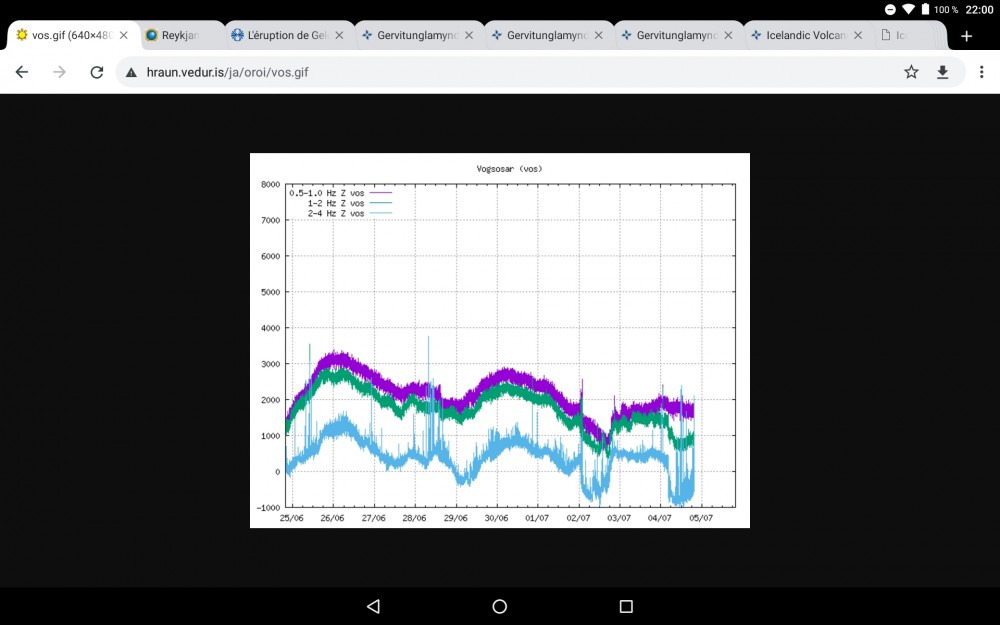Close the vos.gif tab
Screen dimensions: 1000x625
tap(124, 35)
